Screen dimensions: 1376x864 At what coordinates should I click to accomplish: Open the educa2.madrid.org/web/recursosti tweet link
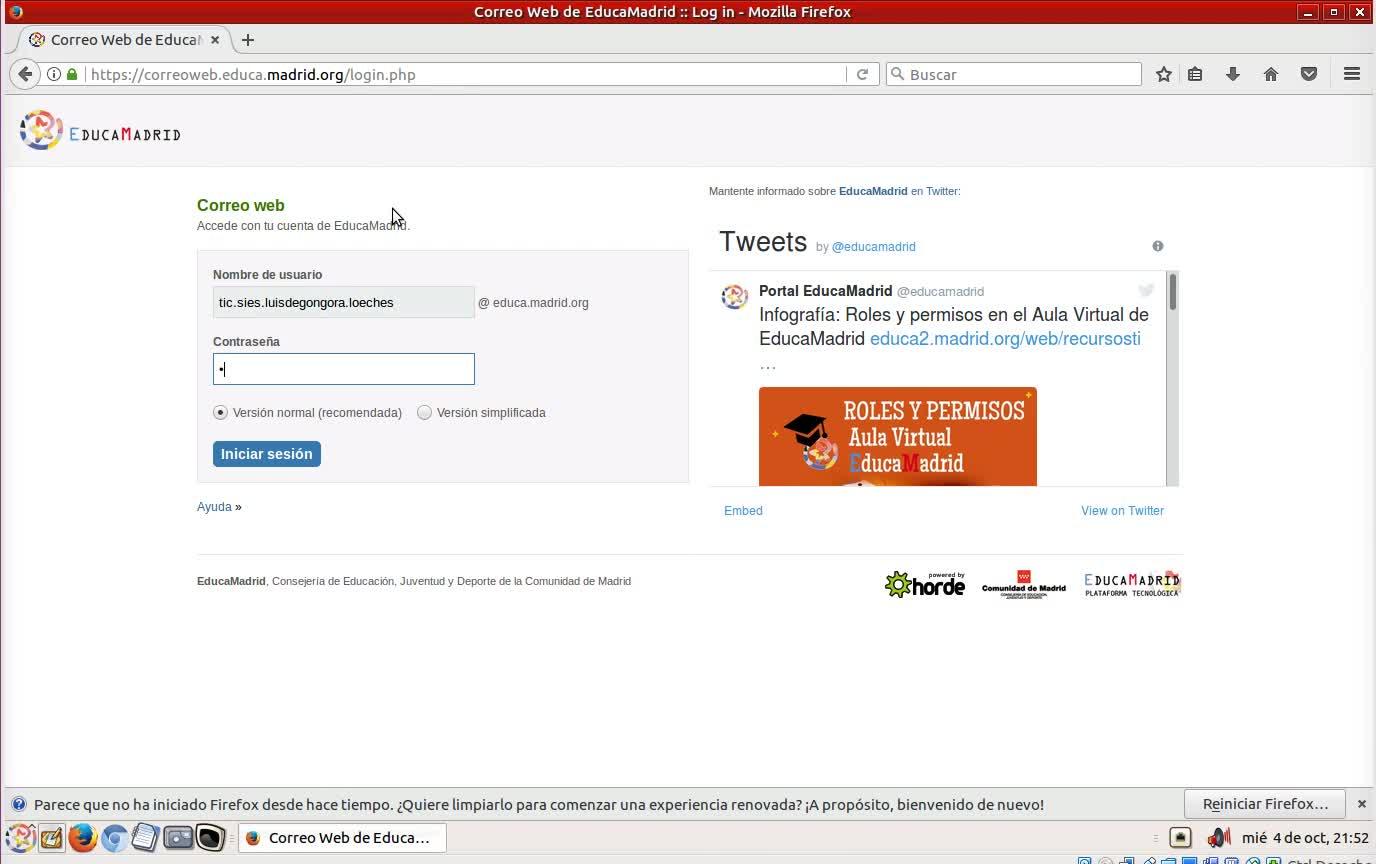(x=1005, y=339)
